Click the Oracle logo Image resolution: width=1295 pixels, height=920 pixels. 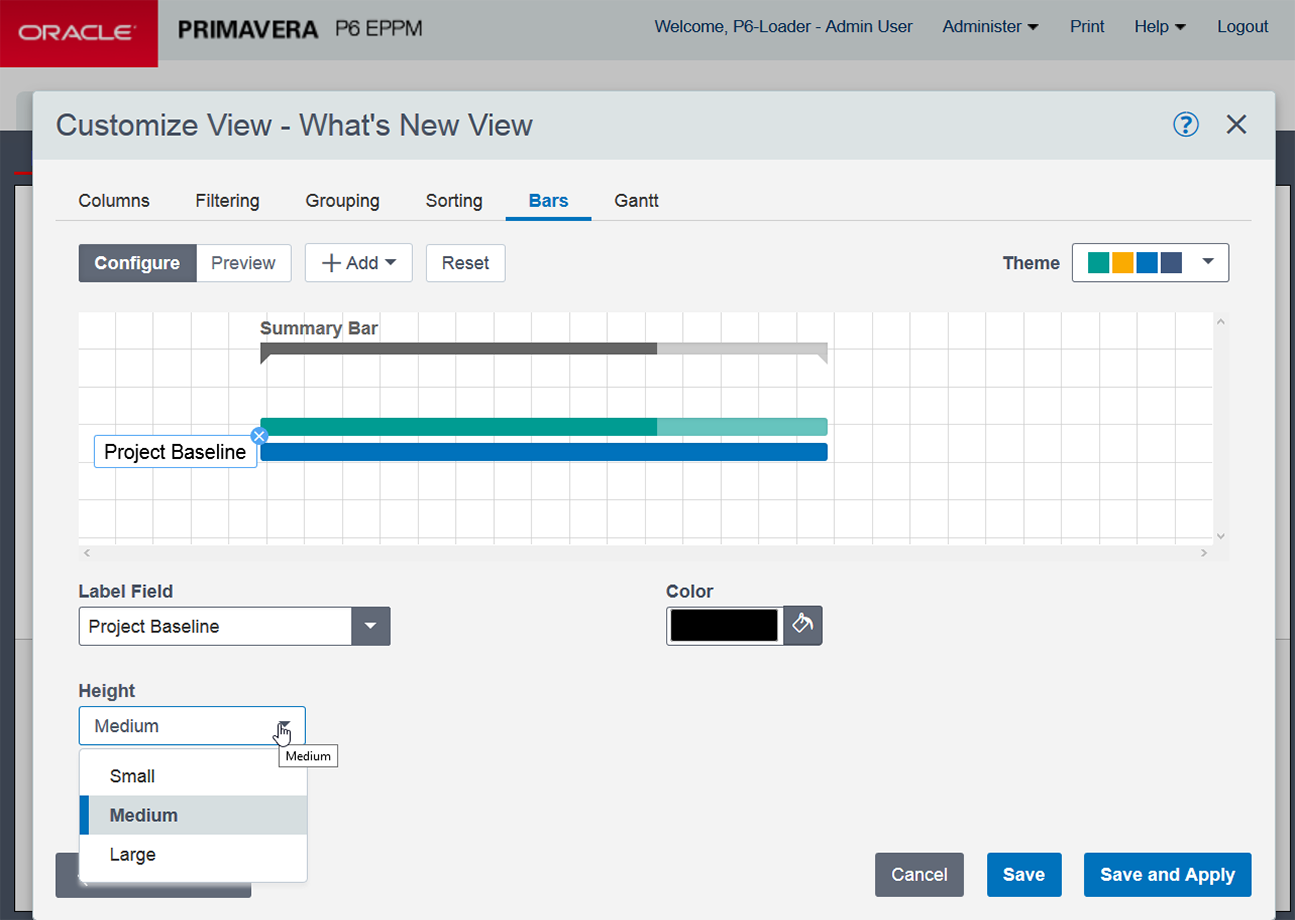[78, 33]
